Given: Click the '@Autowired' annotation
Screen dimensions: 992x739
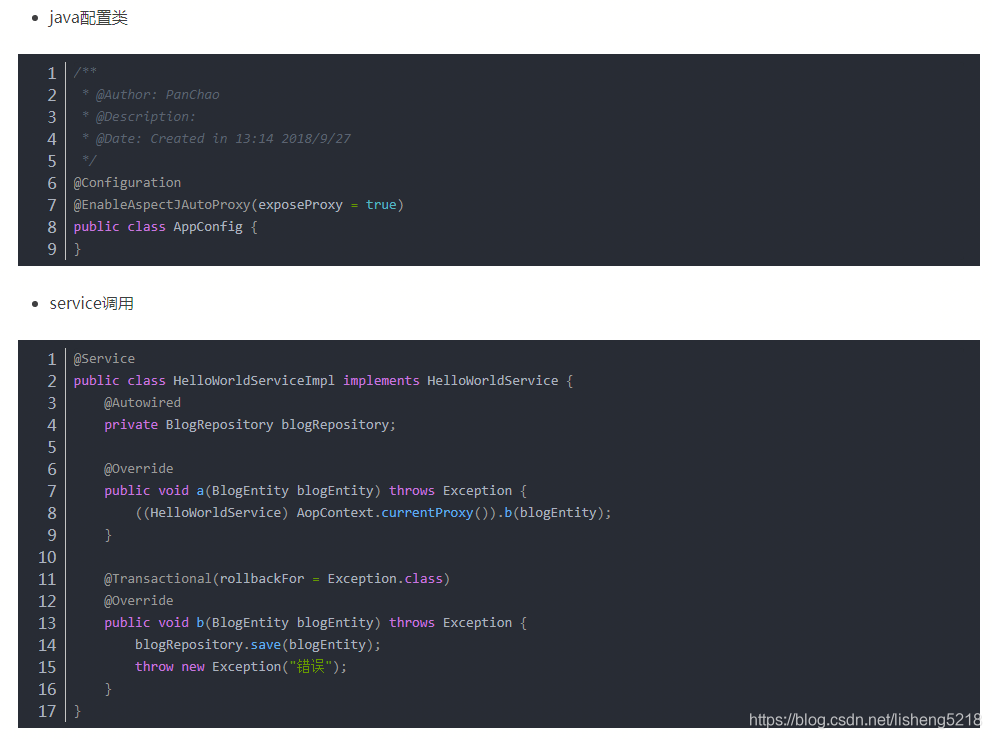Looking at the screenshot, I should point(142,403).
